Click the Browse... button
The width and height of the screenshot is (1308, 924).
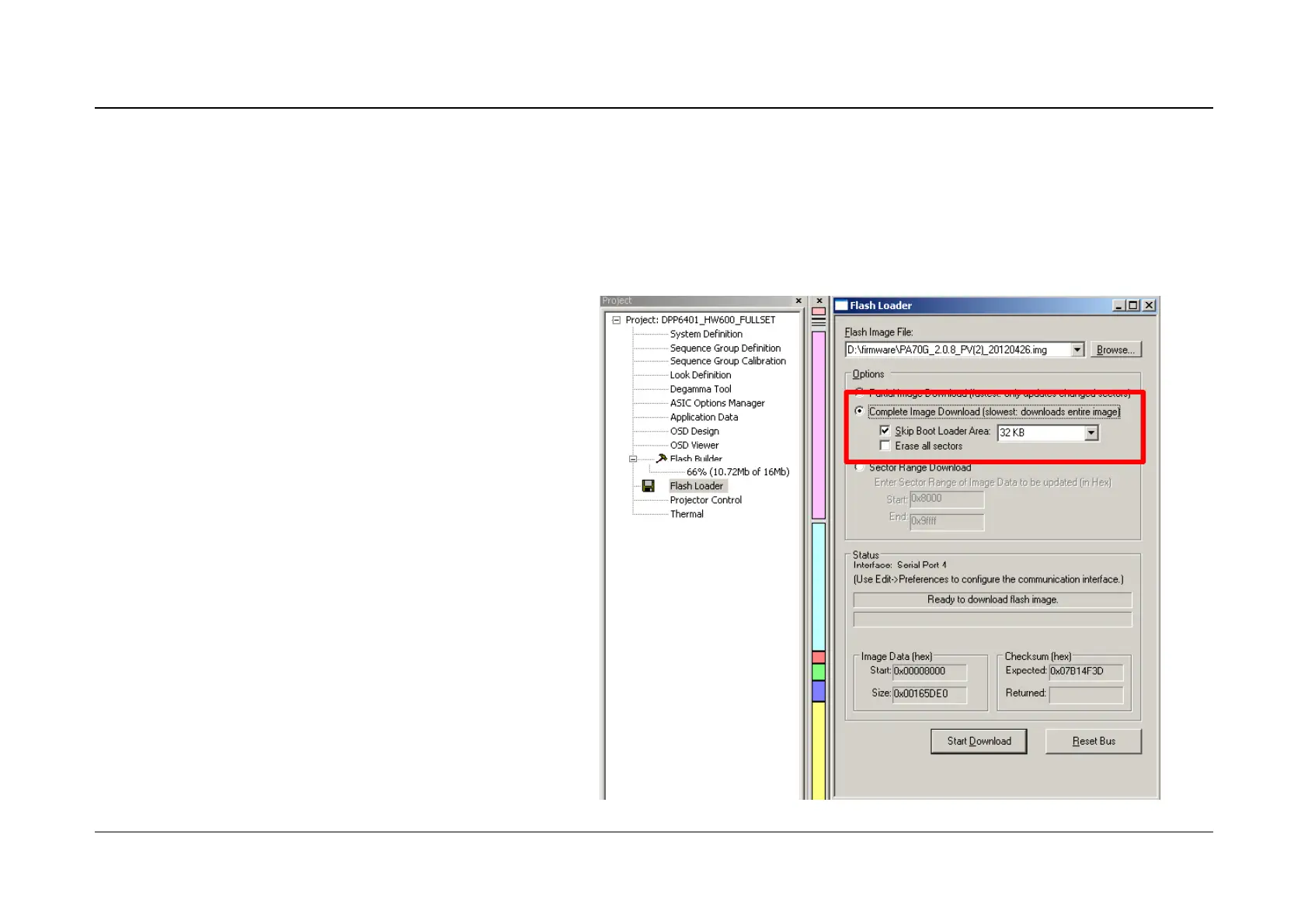[1115, 350]
